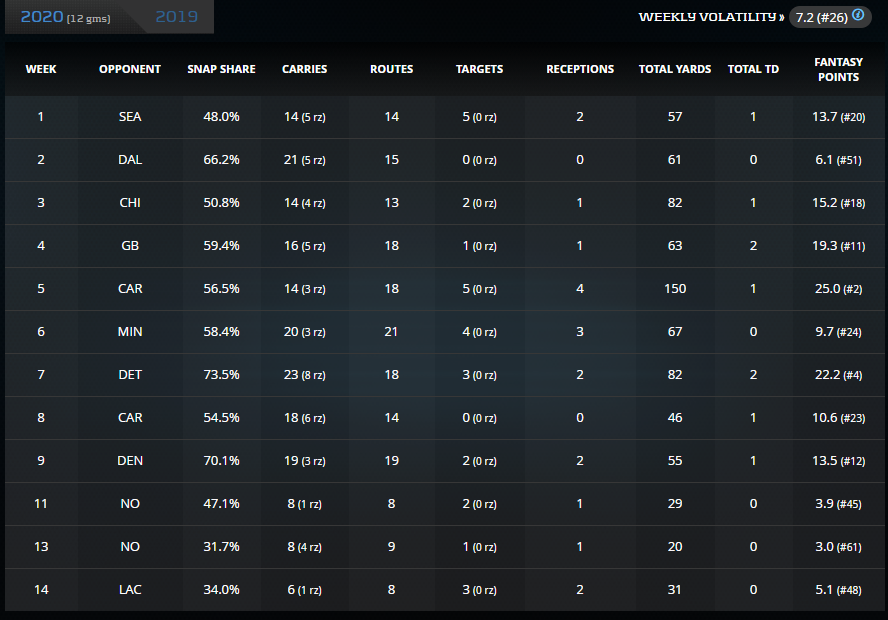Sort by Snap Share column header
The image size is (888, 620).
pos(221,69)
